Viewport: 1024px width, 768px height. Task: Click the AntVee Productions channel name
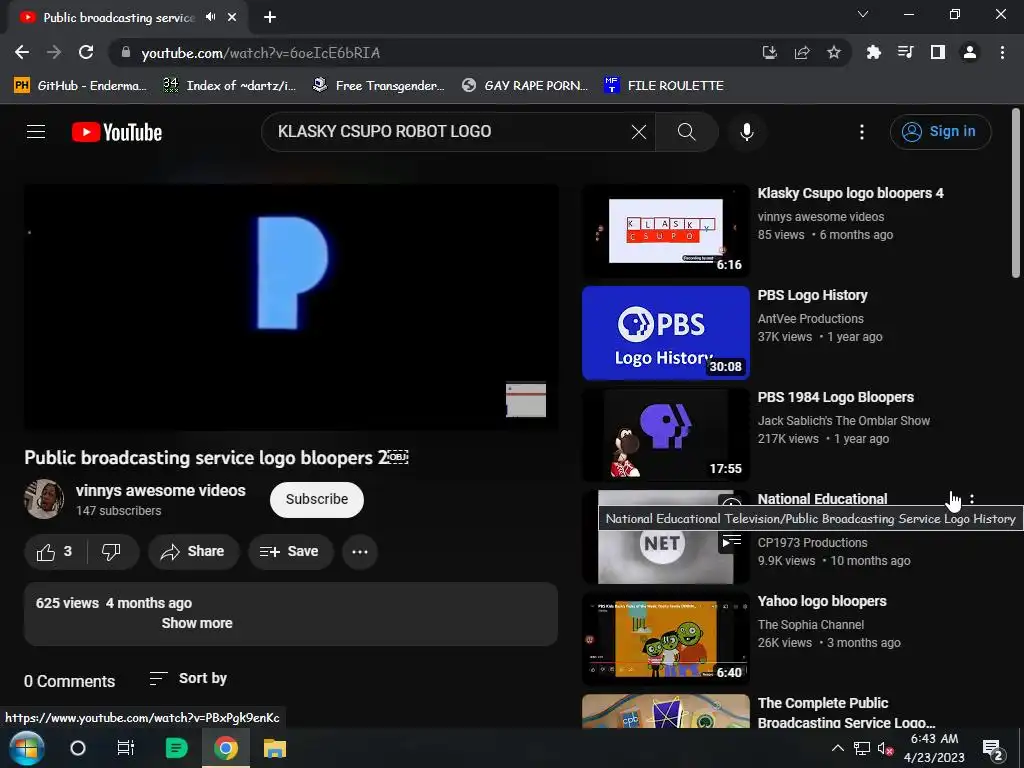810,319
